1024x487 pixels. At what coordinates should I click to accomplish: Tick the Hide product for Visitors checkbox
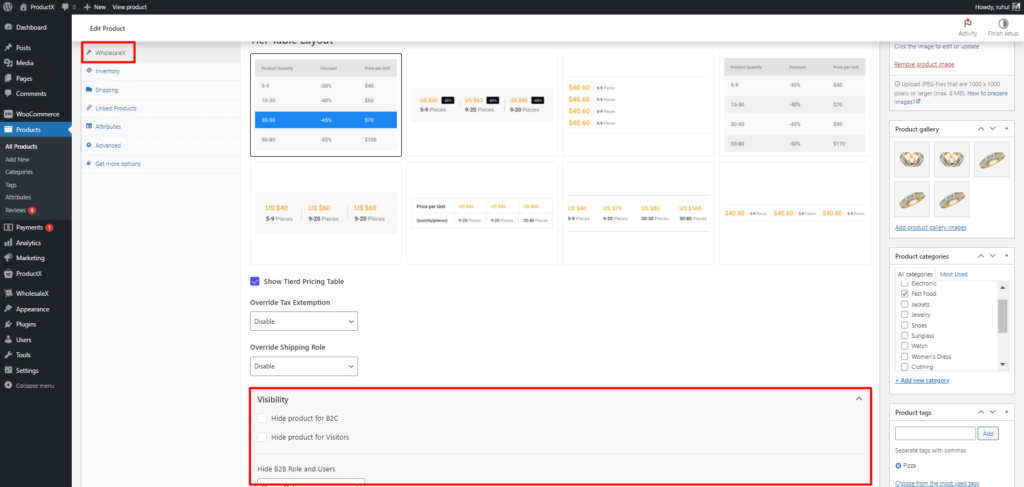(262, 437)
